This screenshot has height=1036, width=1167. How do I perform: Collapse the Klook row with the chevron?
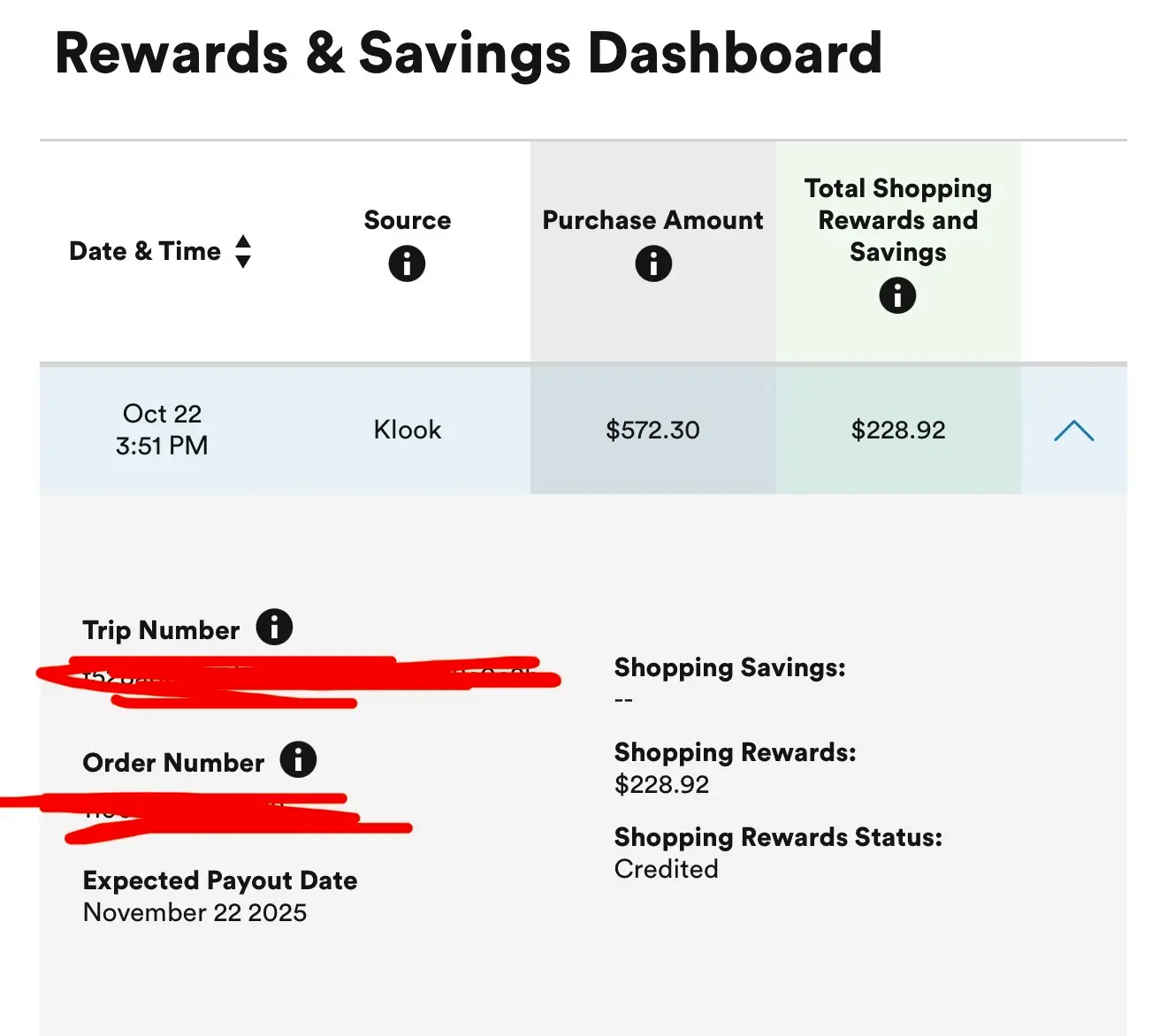tap(1073, 430)
